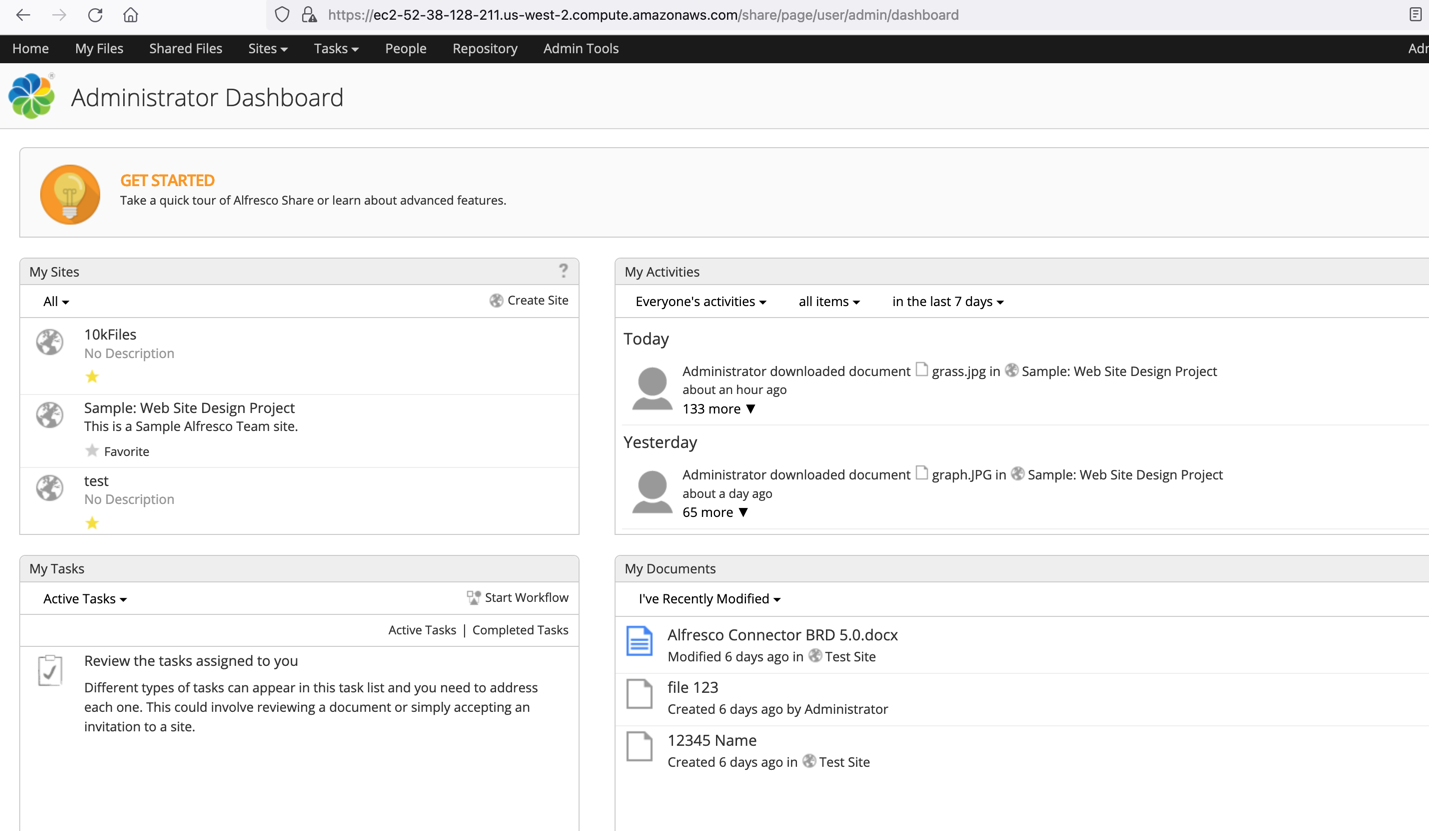The image size is (1429, 831).
Task: Click the browser forward arrow
Action: click(59, 15)
